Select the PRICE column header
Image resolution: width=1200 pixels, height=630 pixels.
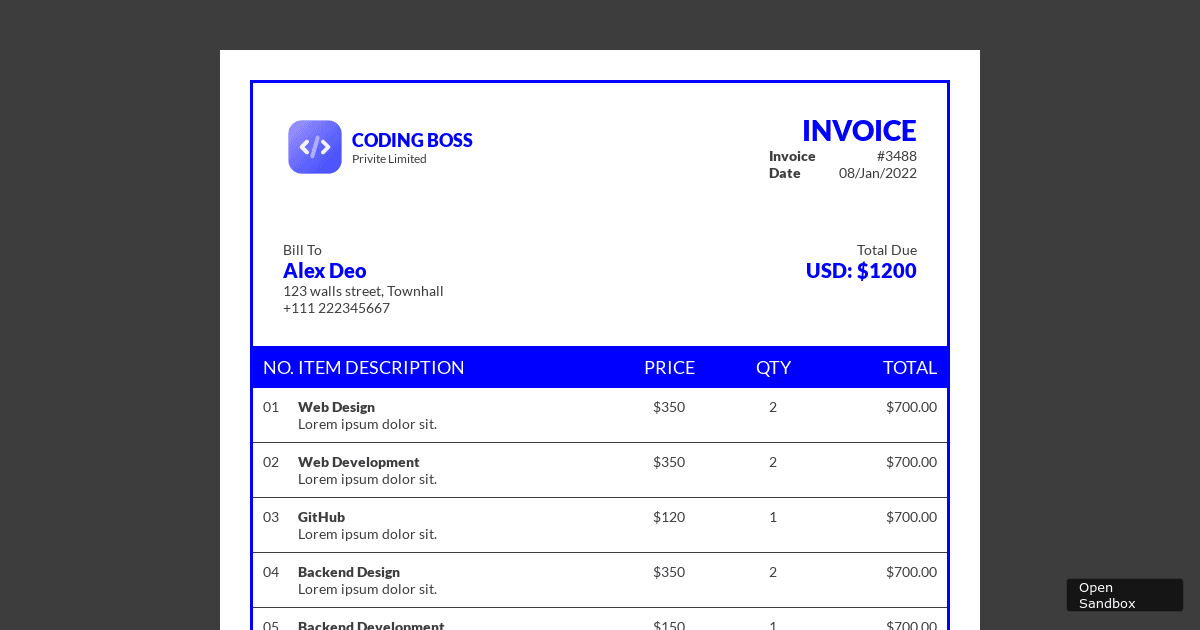(669, 367)
